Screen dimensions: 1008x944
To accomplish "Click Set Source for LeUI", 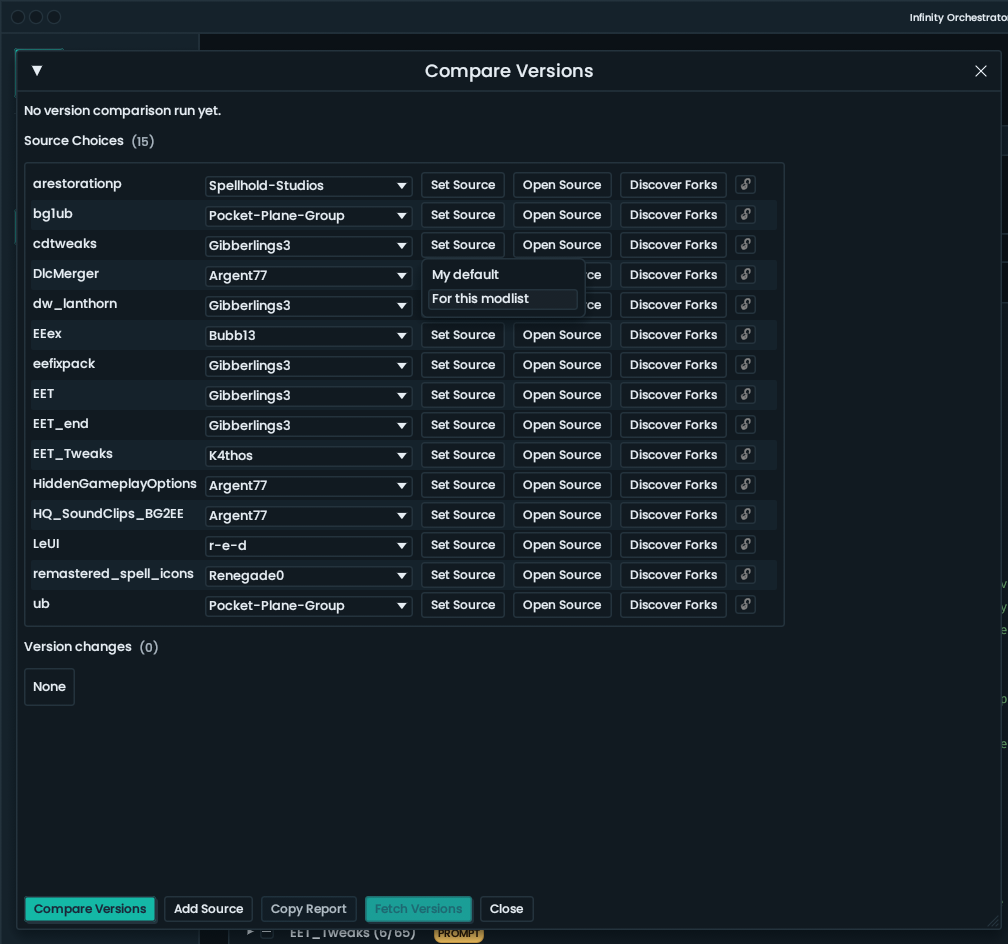I will 463,545.
